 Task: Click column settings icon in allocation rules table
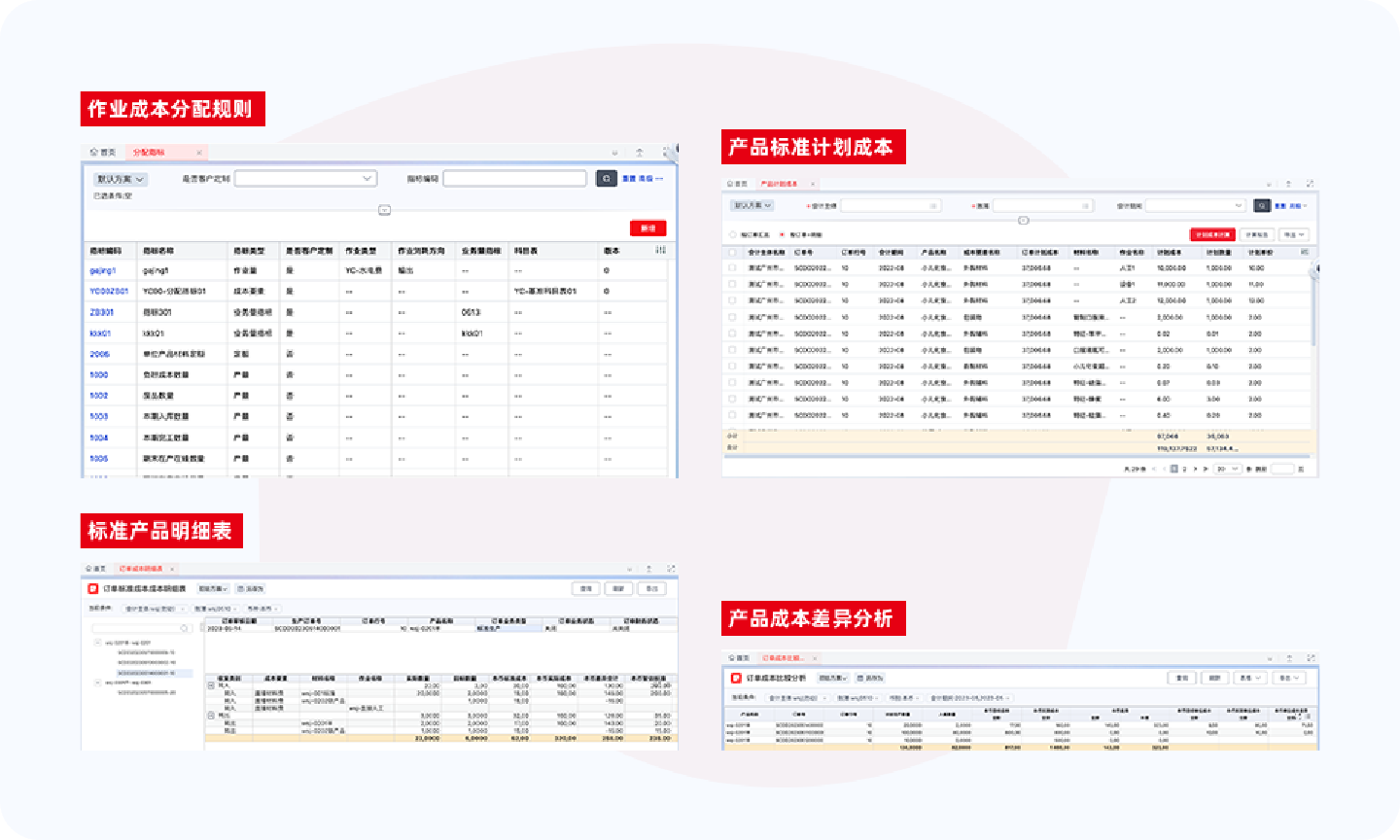coord(661,251)
